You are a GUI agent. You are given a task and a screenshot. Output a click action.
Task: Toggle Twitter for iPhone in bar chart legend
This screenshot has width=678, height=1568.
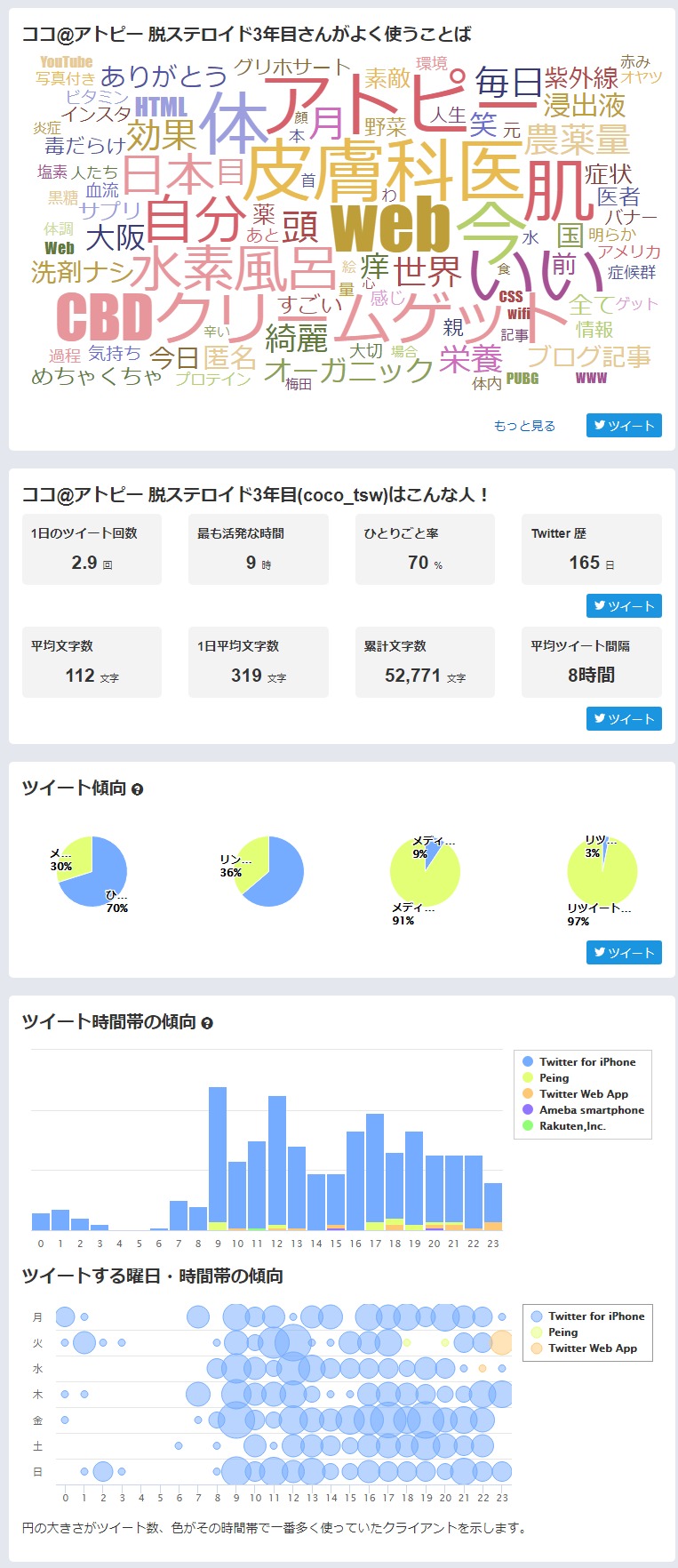pos(578,1062)
